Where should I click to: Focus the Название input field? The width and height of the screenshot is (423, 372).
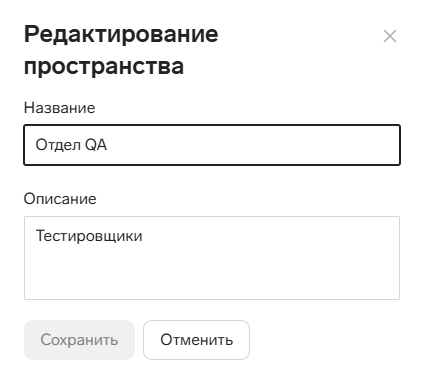click(x=212, y=145)
